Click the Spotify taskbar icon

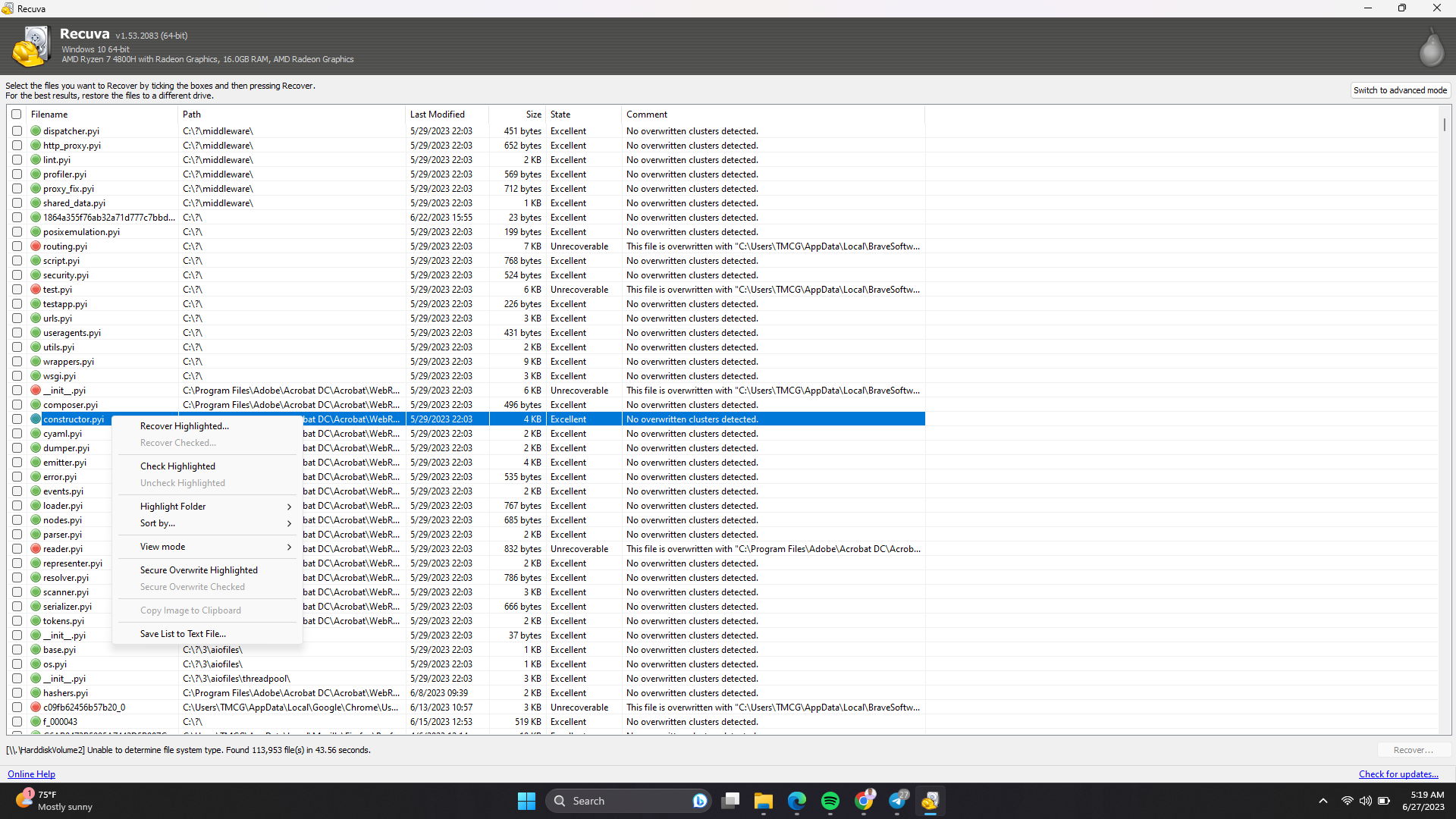(x=831, y=801)
